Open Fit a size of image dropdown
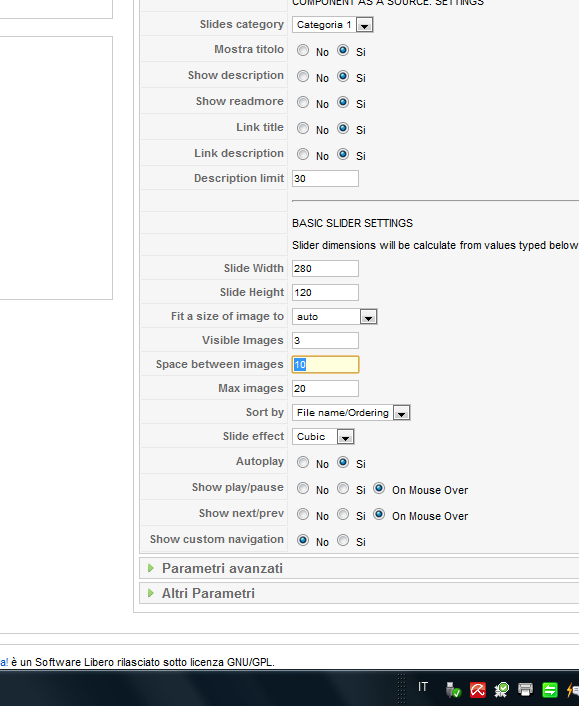This screenshot has height=706, width=579. coord(335,317)
